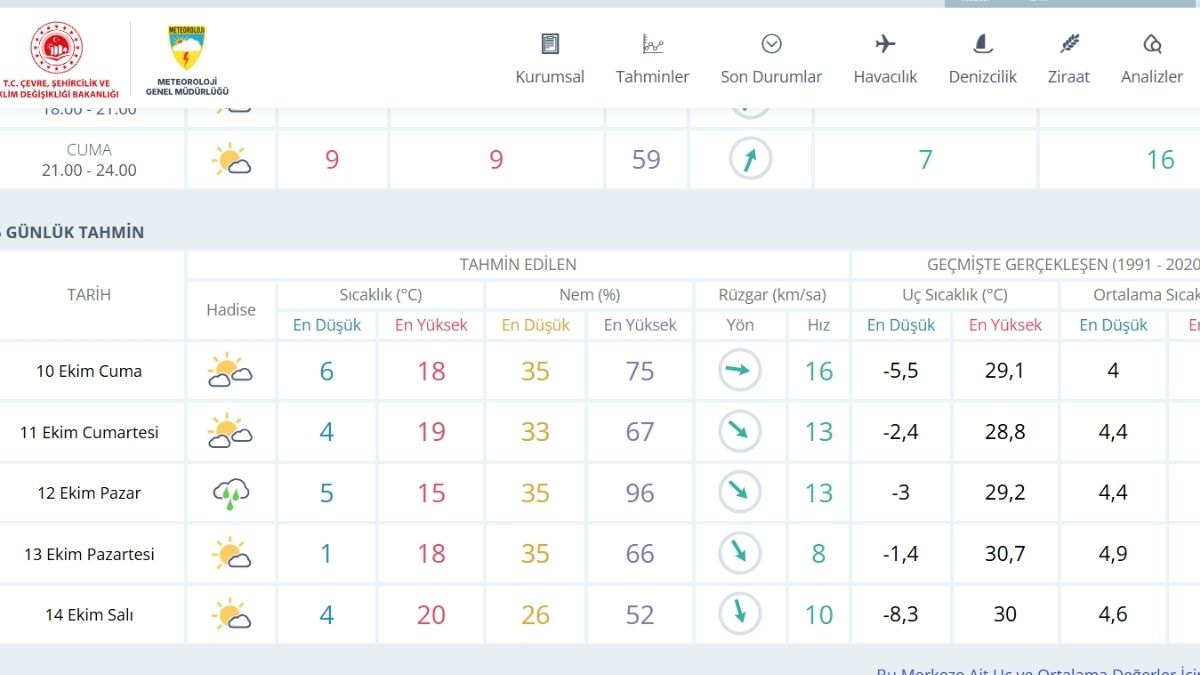This screenshot has width=1200, height=675.
Task: Click the Denizcilik ship icon
Action: [x=982, y=44]
